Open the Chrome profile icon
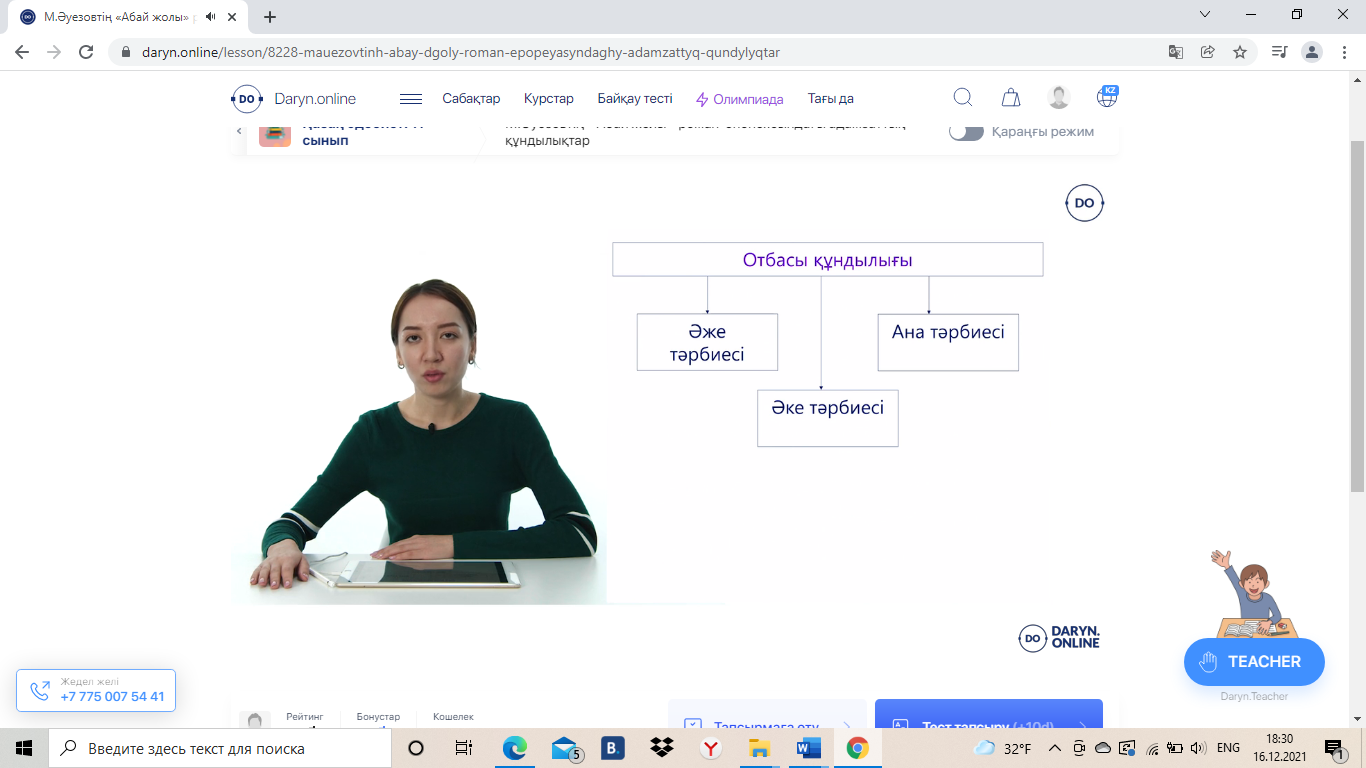 coord(1313,52)
